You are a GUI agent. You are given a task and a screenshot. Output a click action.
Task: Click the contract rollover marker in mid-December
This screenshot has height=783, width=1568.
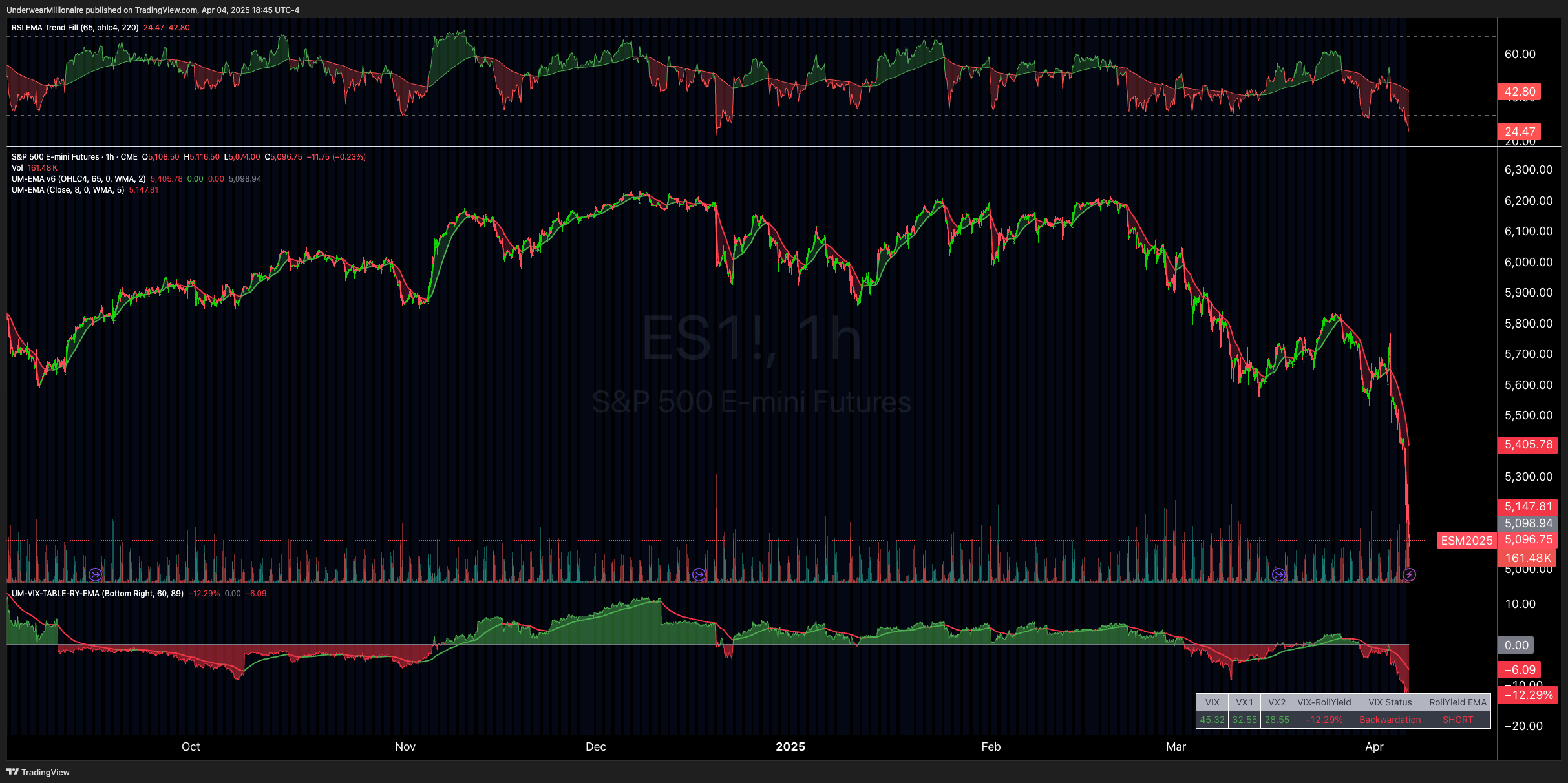[x=699, y=574]
